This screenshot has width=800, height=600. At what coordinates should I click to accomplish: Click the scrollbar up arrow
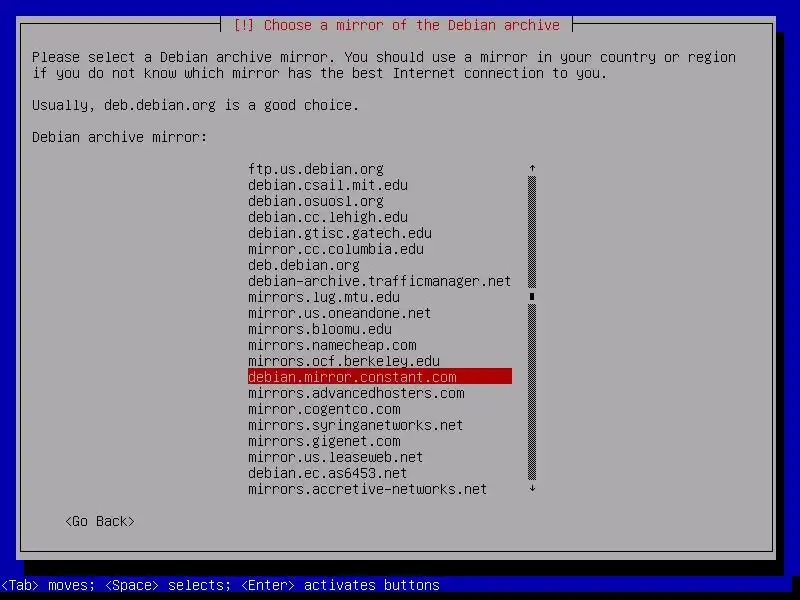[532, 168]
